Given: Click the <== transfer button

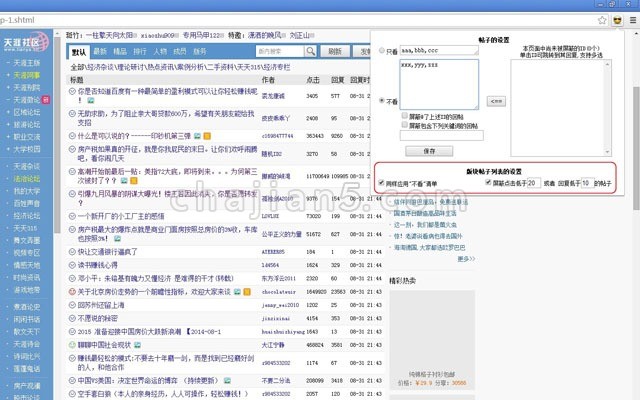Looking at the screenshot, I should (496, 101).
